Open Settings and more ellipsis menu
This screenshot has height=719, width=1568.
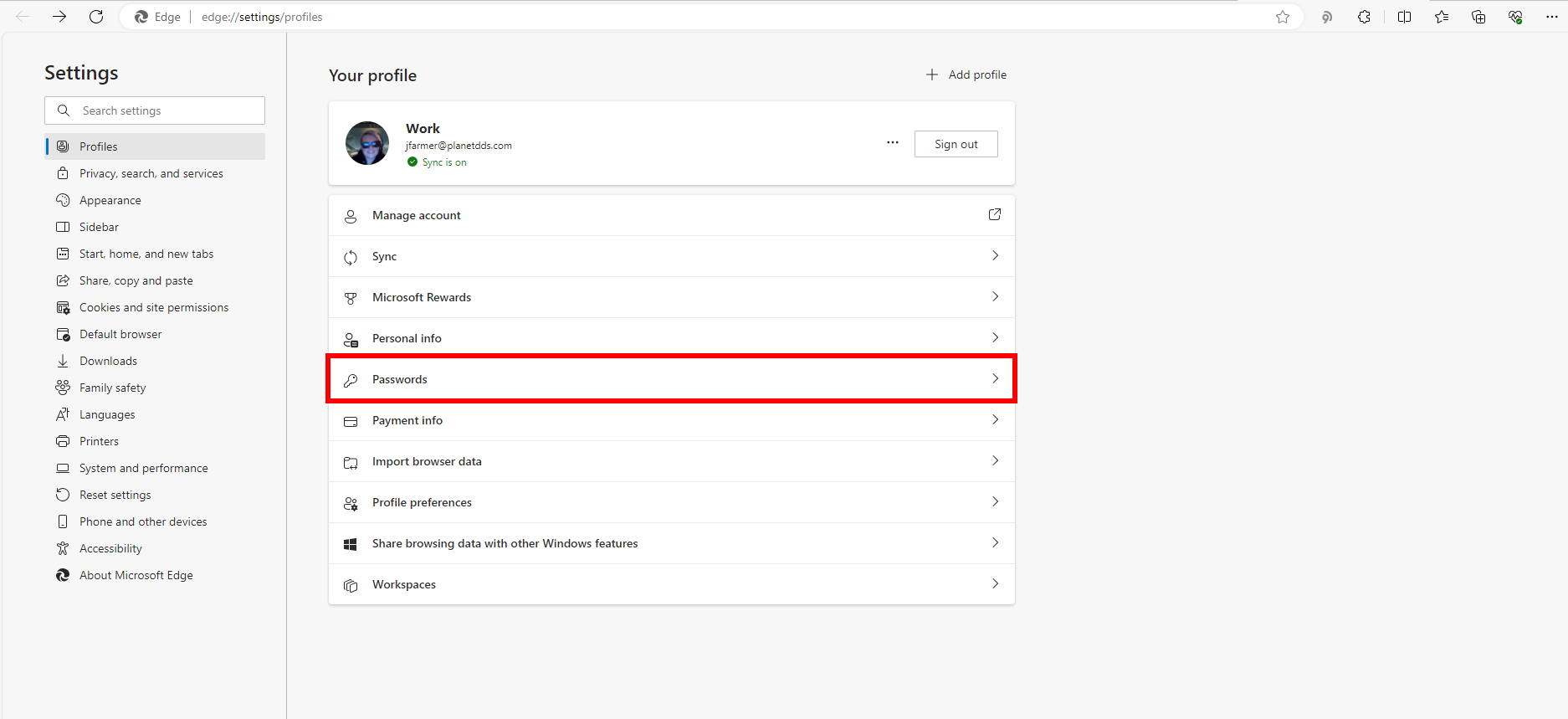tap(1551, 17)
